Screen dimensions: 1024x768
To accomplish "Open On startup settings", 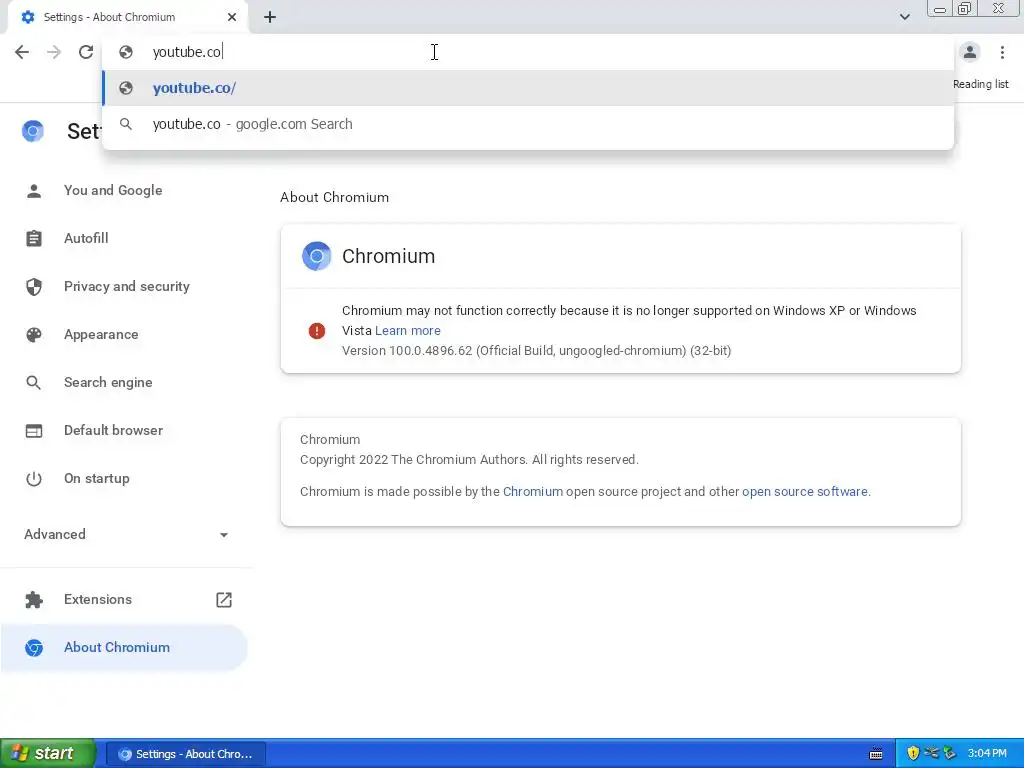I will (96, 479).
